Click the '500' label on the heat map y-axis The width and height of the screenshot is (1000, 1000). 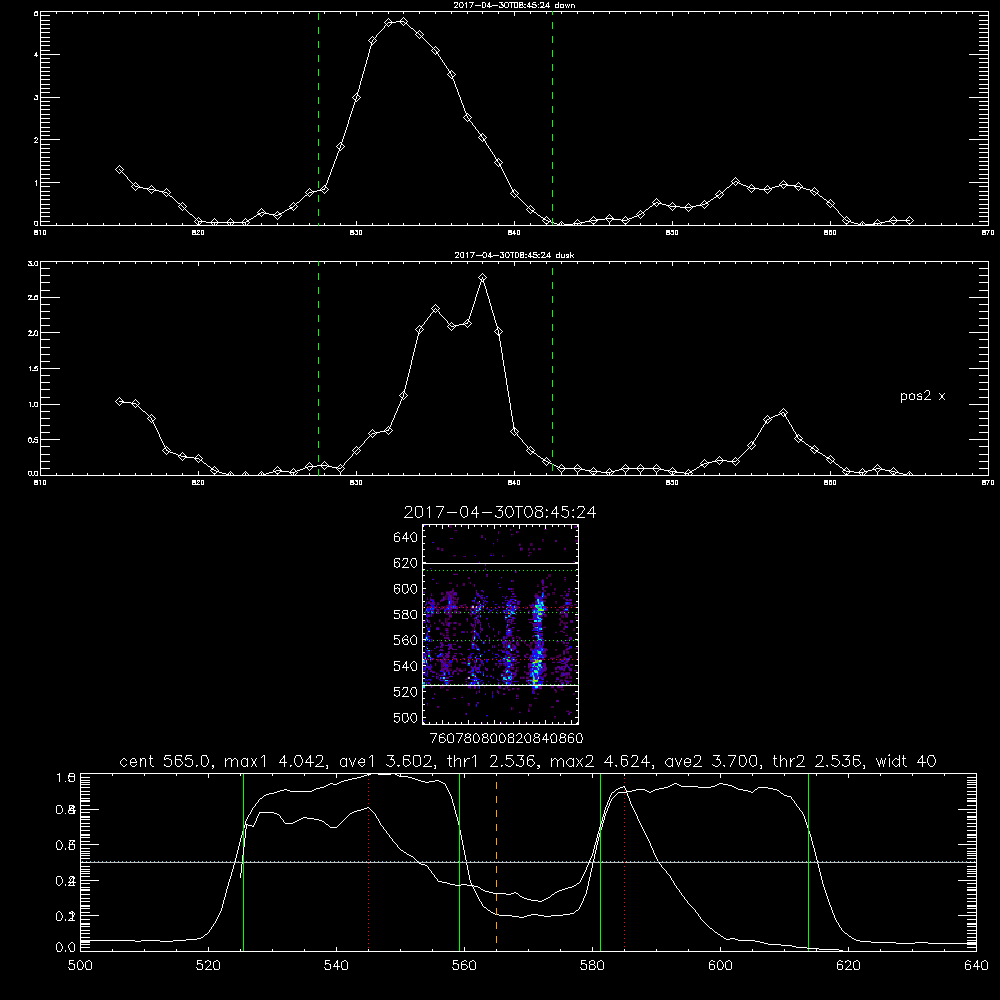click(x=406, y=718)
